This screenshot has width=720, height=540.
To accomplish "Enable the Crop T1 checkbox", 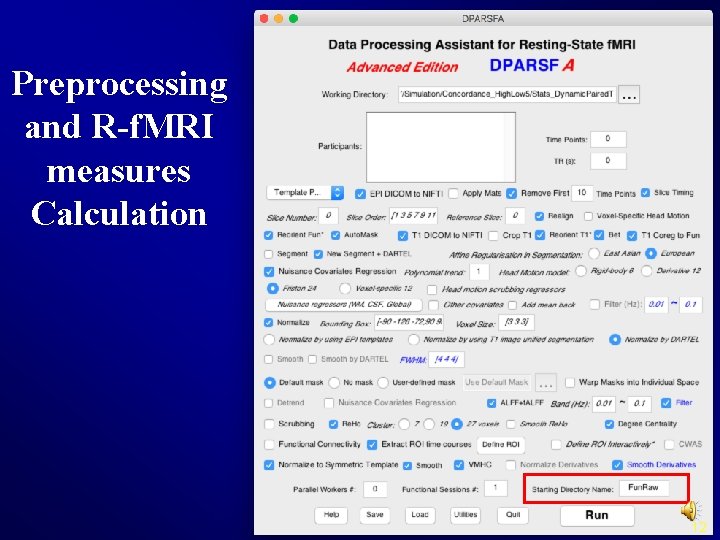I will [x=493, y=236].
